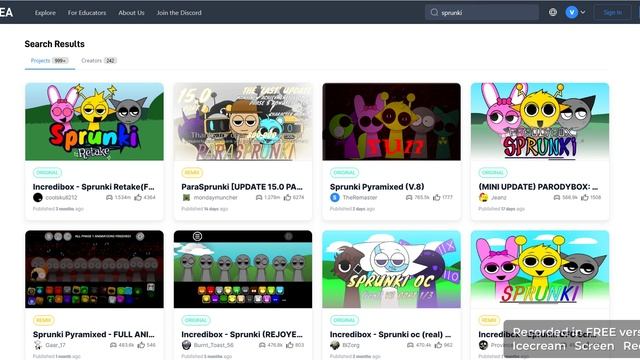Go to About Us
640x360 pixels.
(131, 13)
